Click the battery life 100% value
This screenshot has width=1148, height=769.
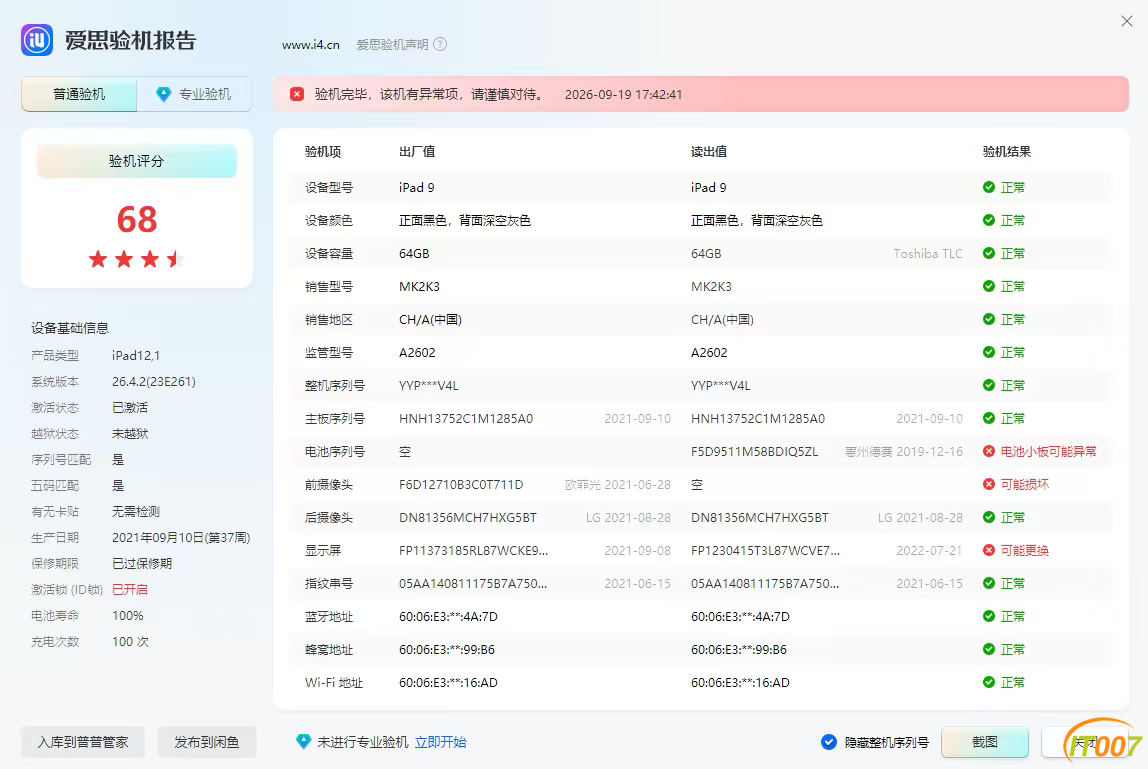pyautogui.click(x=127, y=615)
